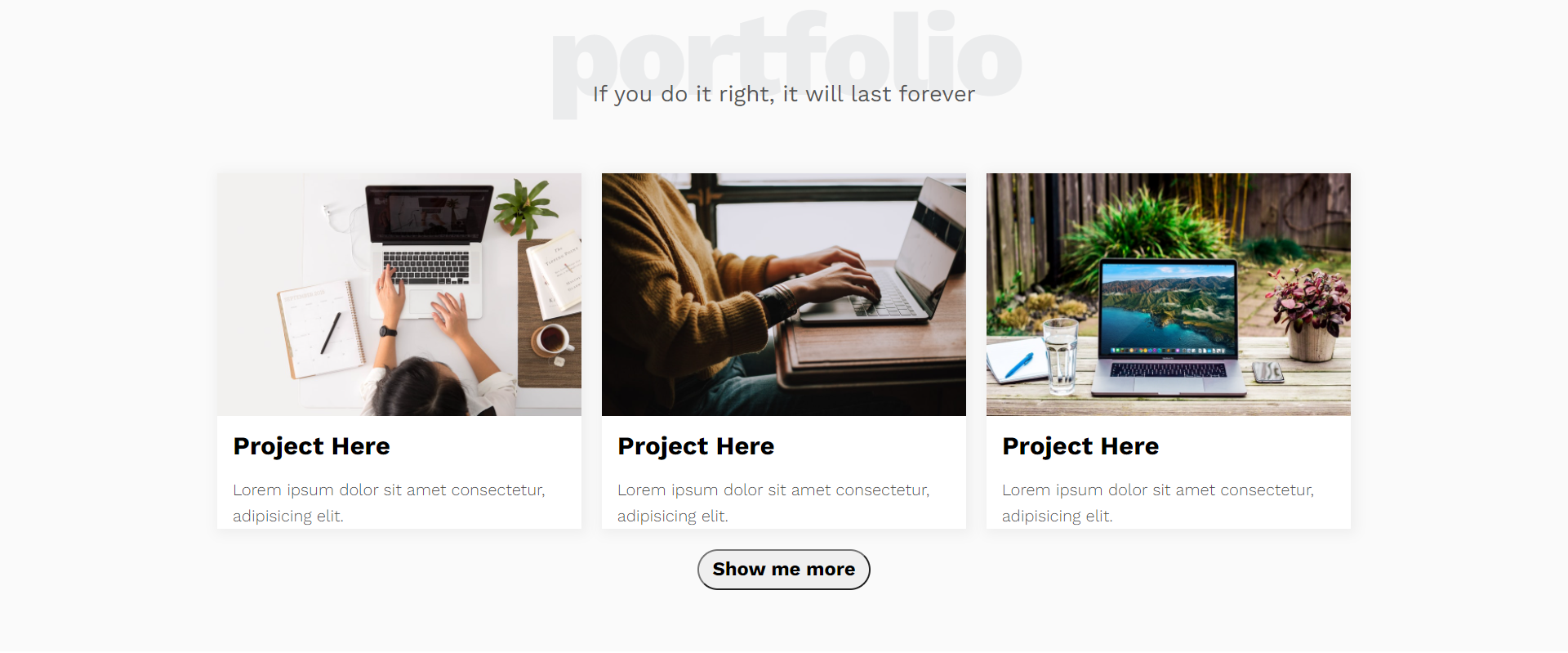The image size is (1568, 653).
Task: Click the third card's Lorem ipsum description
Action: pyautogui.click(x=1158, y=503)
